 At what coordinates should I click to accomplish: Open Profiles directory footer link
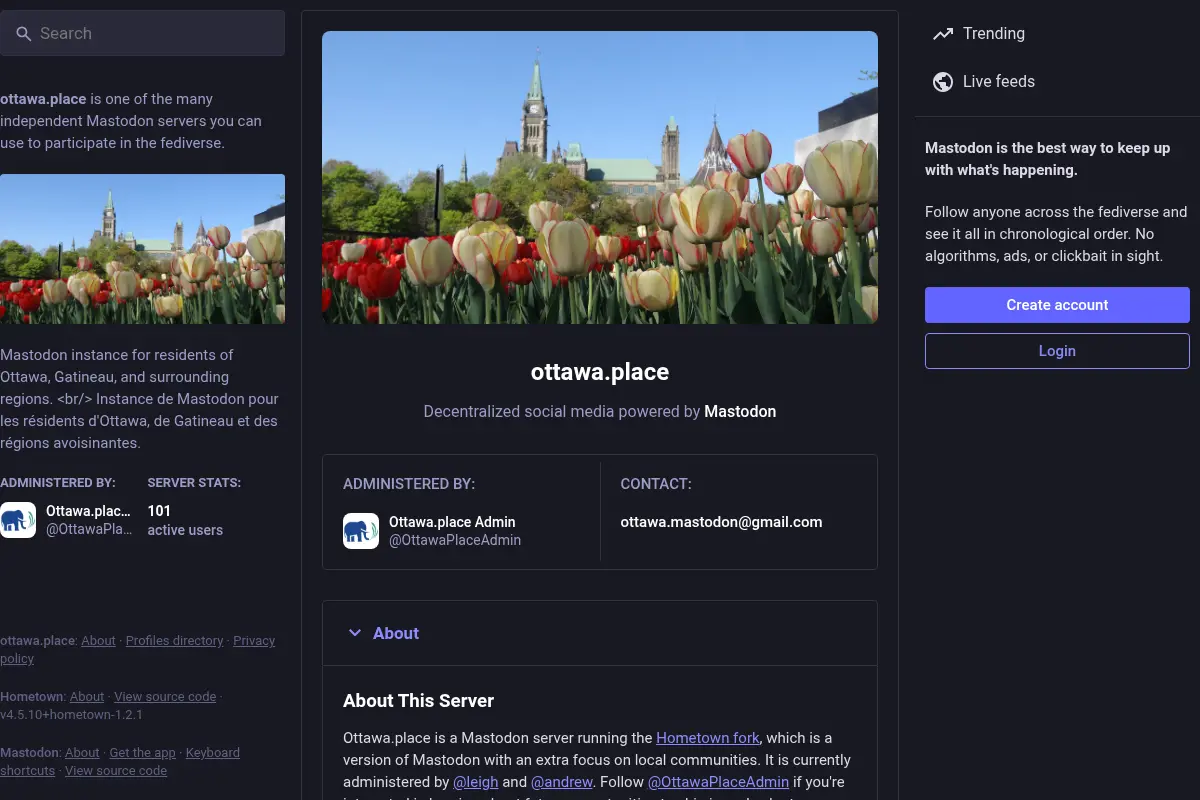pos(174,641)
